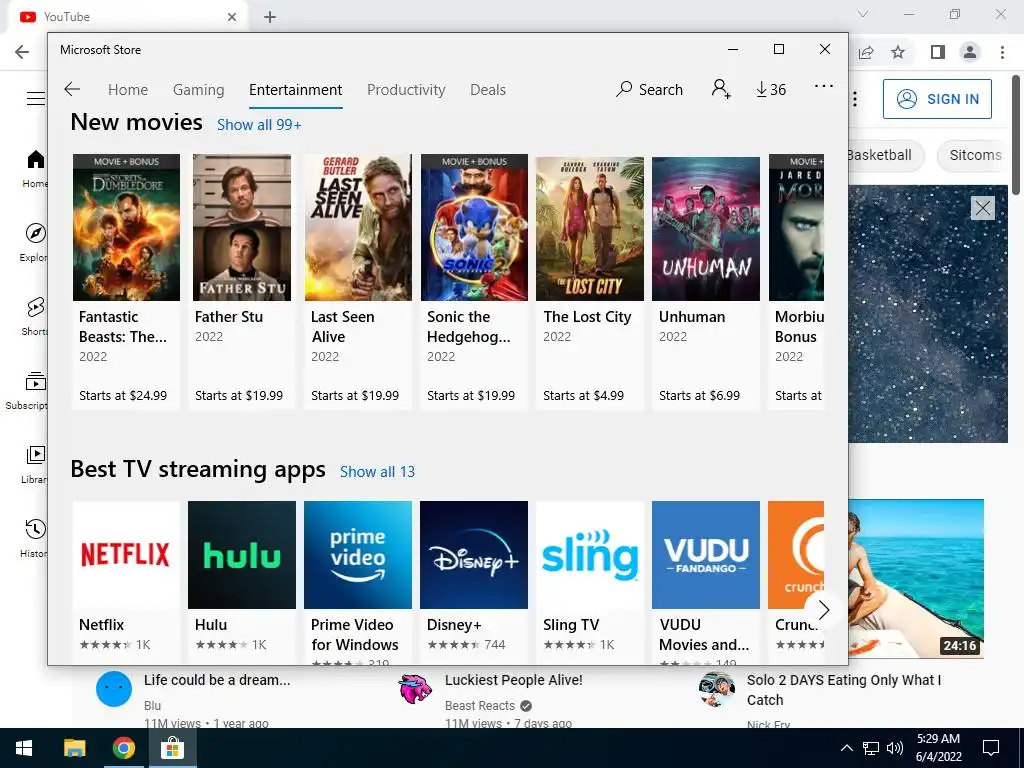
Task: Show all 99+ new movies
Action: (x=259, y=125)
